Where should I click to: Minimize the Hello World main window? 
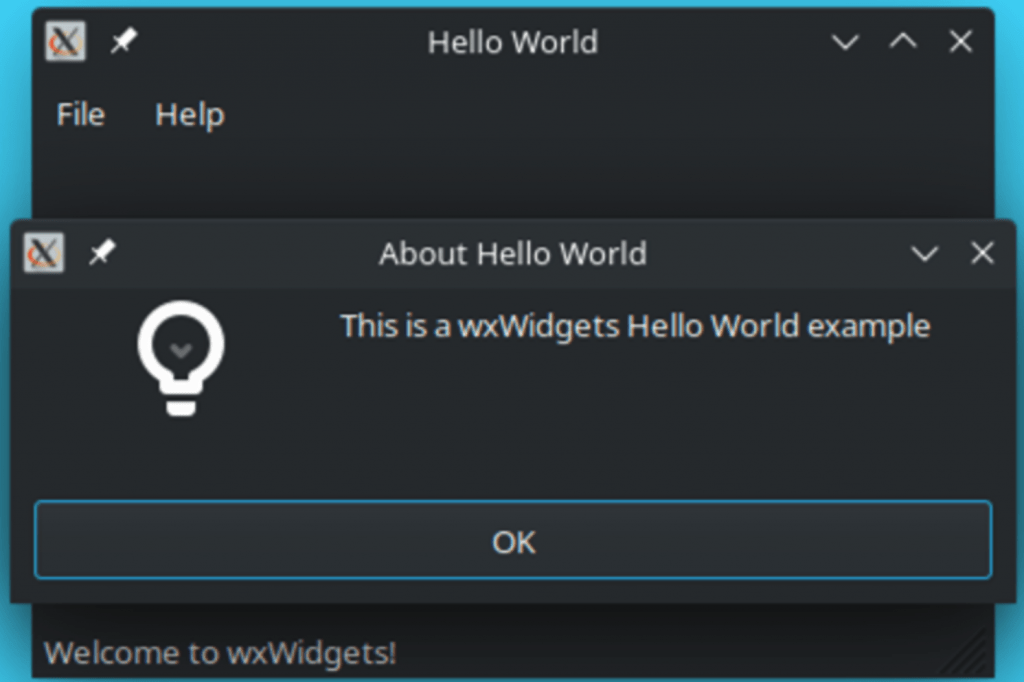(x=845, y=42)
